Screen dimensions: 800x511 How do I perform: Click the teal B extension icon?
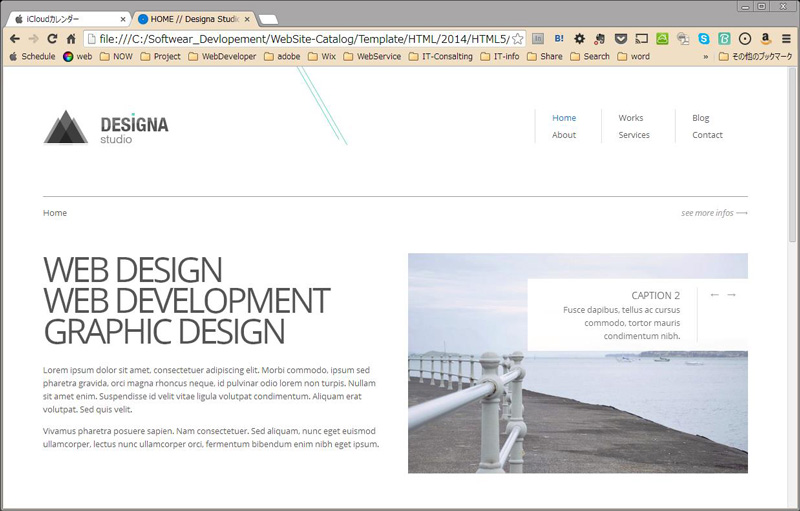(724, 38)
